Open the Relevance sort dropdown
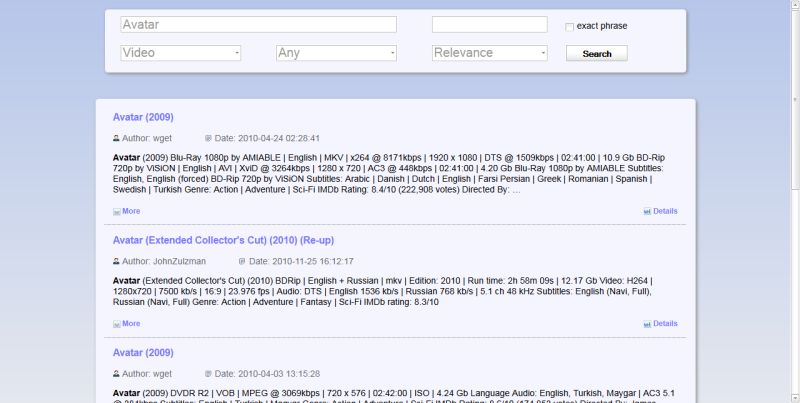The height and width of the screenshot is (403, 800). (489, 53)
